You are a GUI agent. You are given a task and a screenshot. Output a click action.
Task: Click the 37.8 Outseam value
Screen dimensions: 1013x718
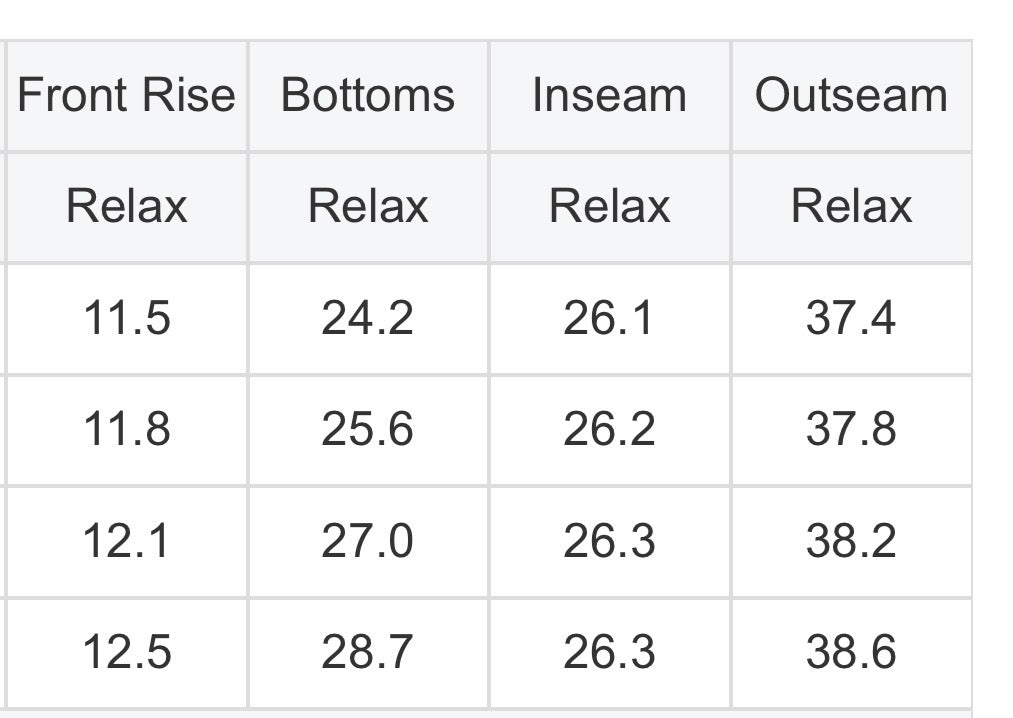click(851, 430)
